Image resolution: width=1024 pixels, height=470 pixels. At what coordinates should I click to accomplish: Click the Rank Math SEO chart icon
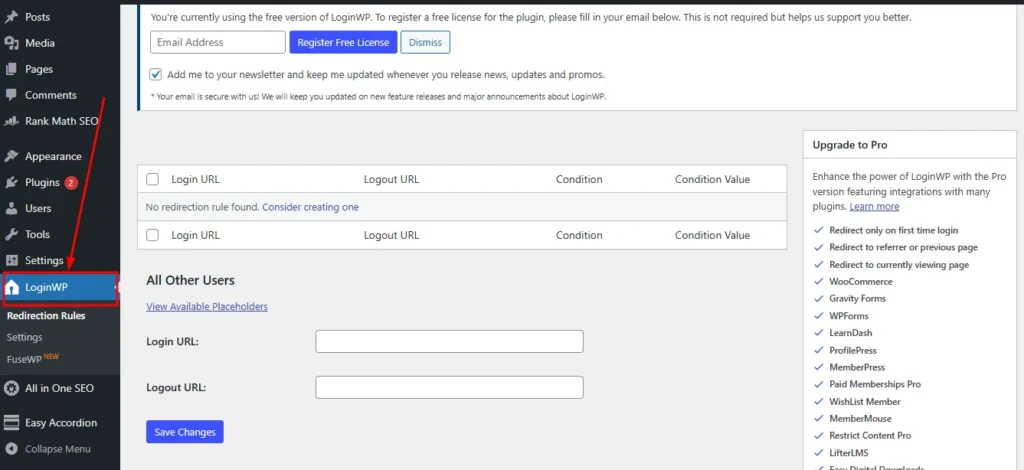[11, 121]
